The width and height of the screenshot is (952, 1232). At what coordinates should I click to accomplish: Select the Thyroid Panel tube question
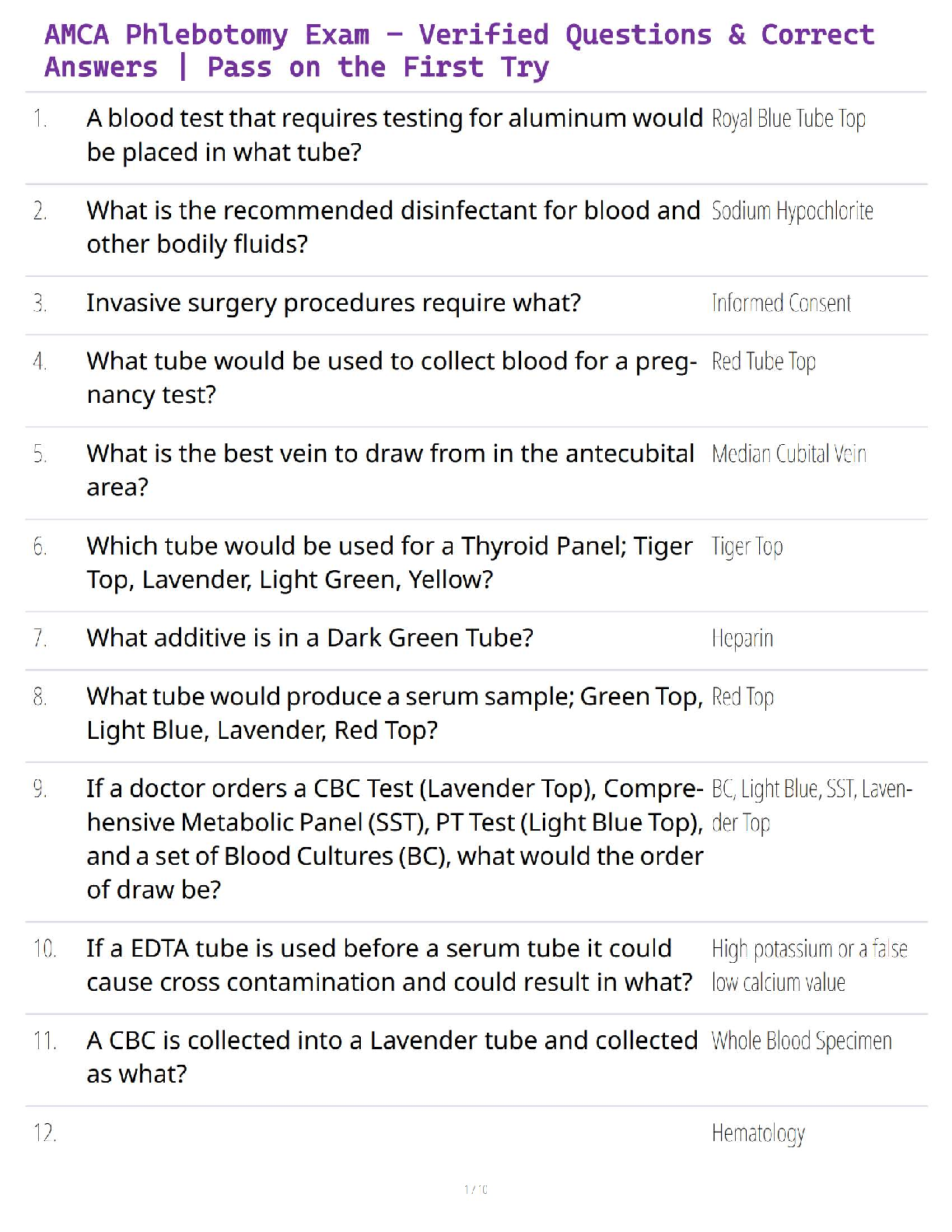click(390, 562)
